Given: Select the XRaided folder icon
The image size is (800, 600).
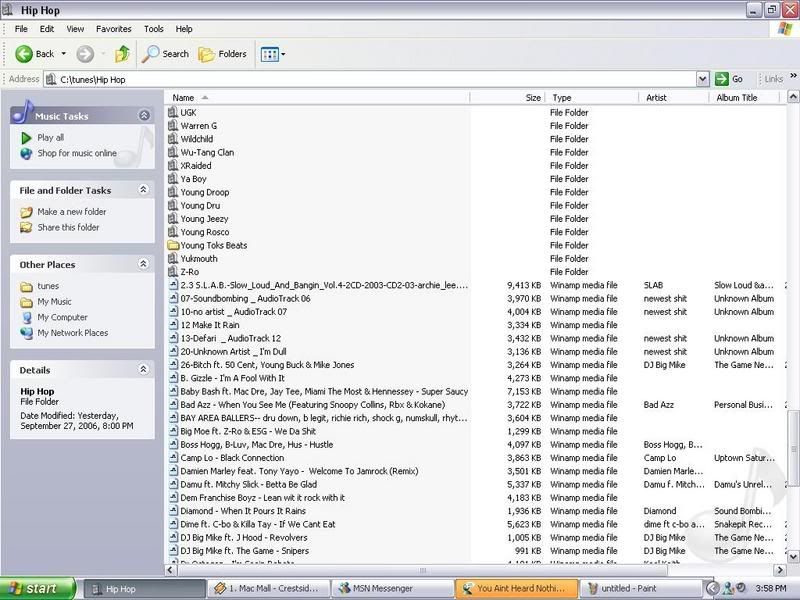Looking at the screenshot, I should pos(173,165).
